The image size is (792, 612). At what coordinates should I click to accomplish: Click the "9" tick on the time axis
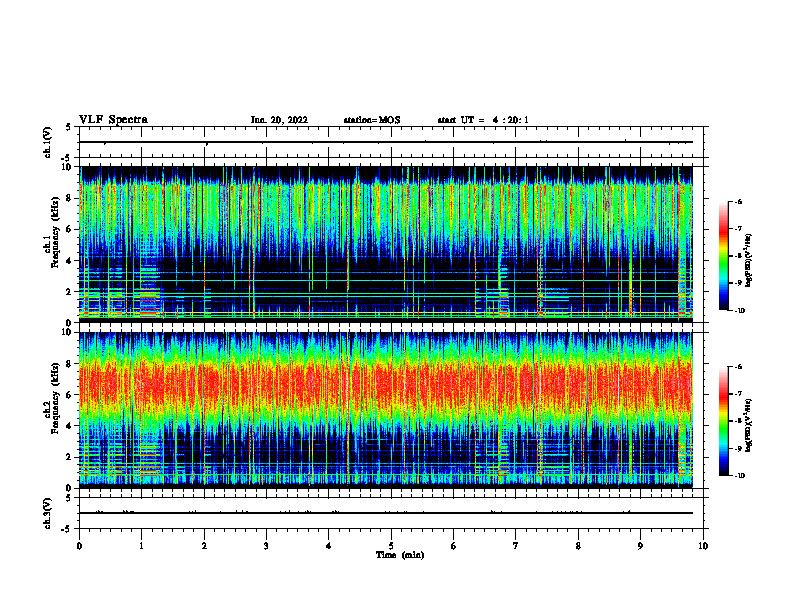[x=640, y=546]
